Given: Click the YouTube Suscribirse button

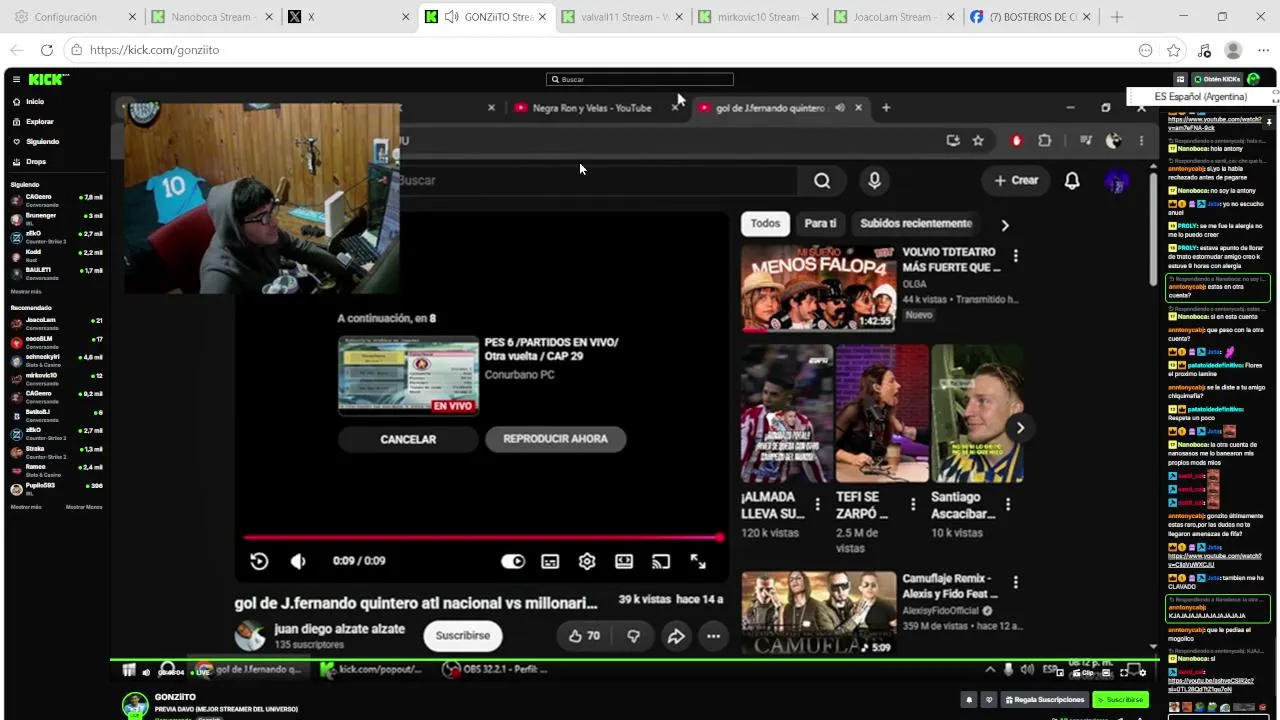Looking at the screenshot, I should (x=463, y=636).
